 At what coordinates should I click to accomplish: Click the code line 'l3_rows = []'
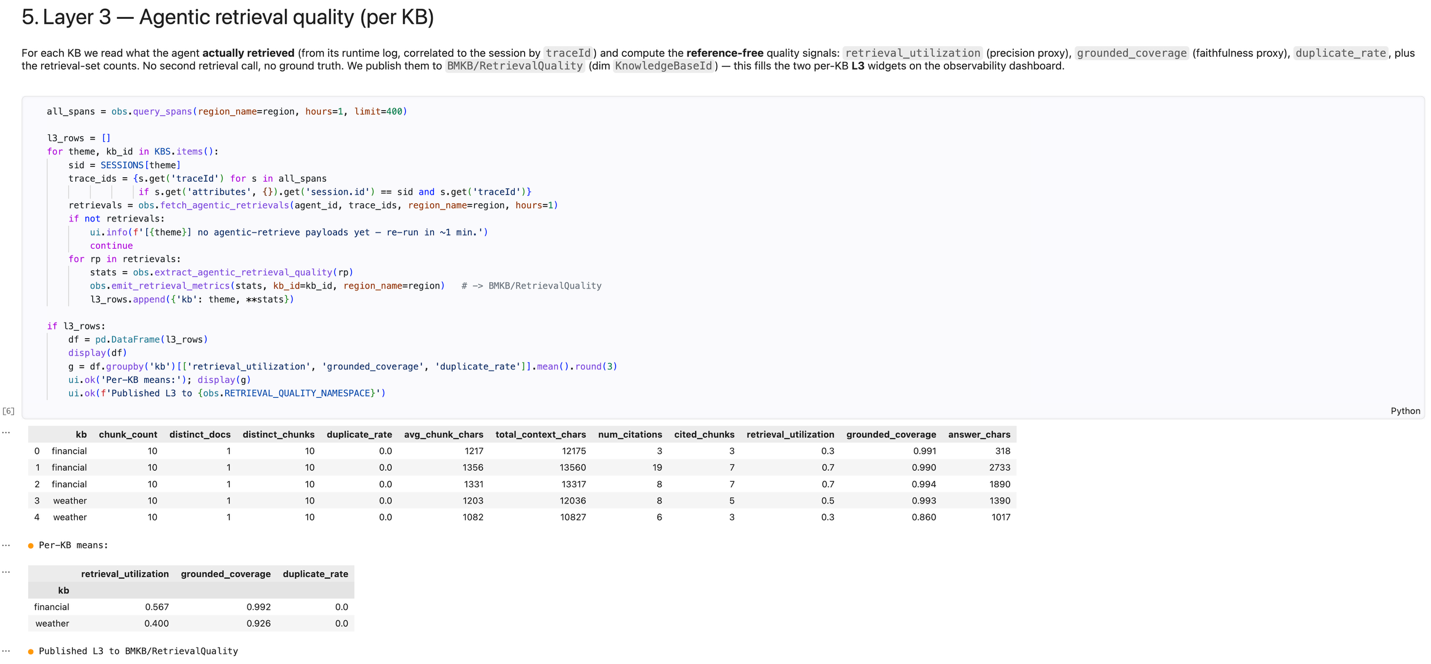(x=79, y=138)
